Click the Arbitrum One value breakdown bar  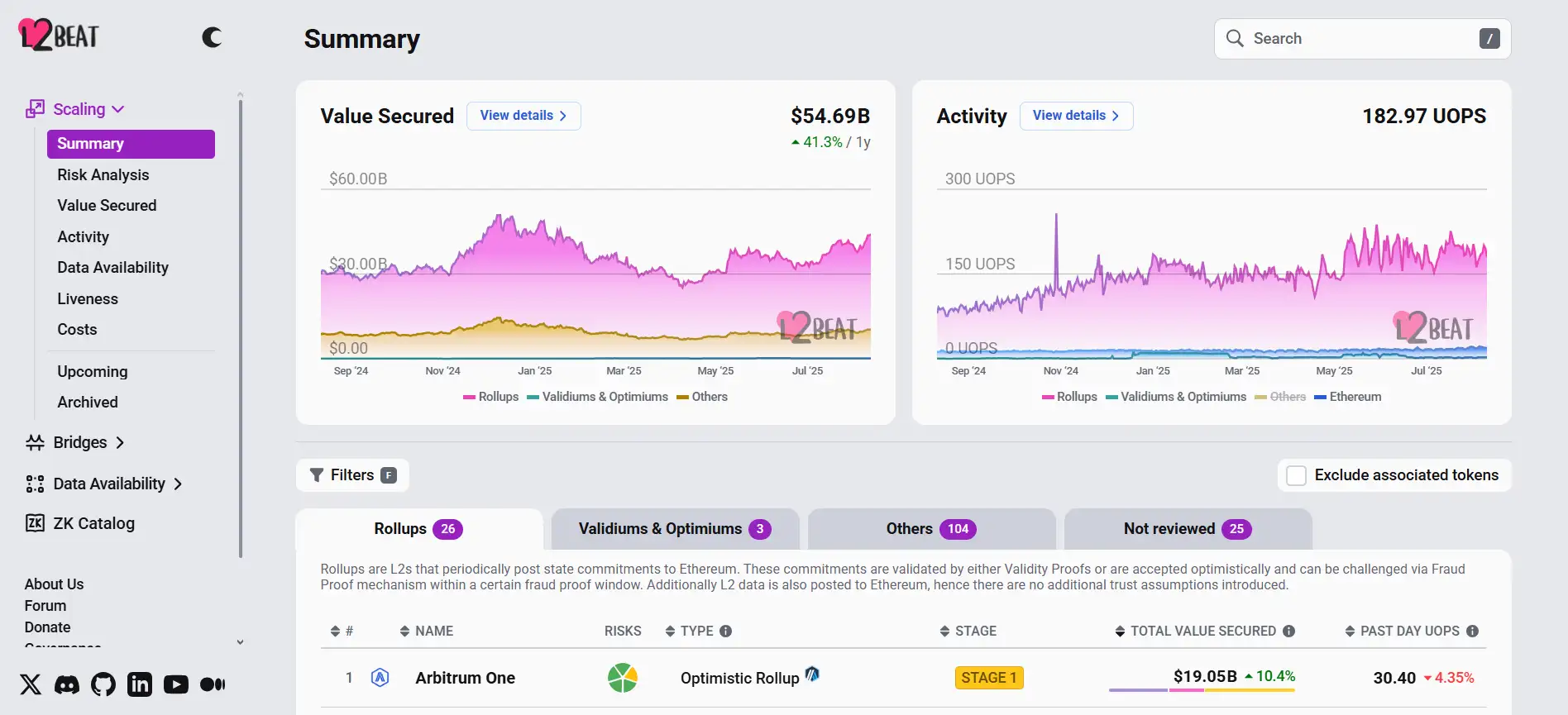(1202, 690)
